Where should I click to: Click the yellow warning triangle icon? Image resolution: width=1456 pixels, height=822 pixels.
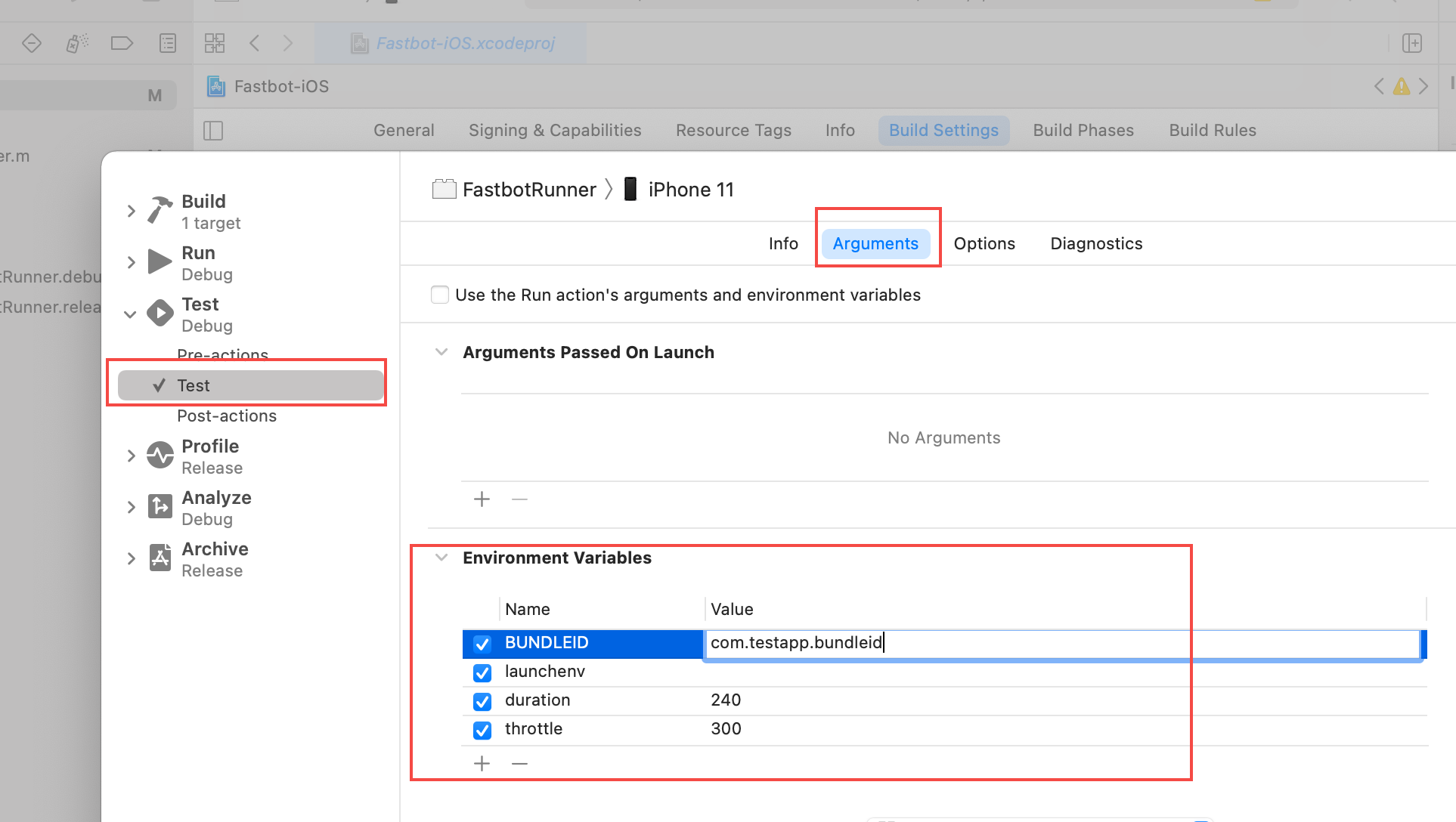1402,86
